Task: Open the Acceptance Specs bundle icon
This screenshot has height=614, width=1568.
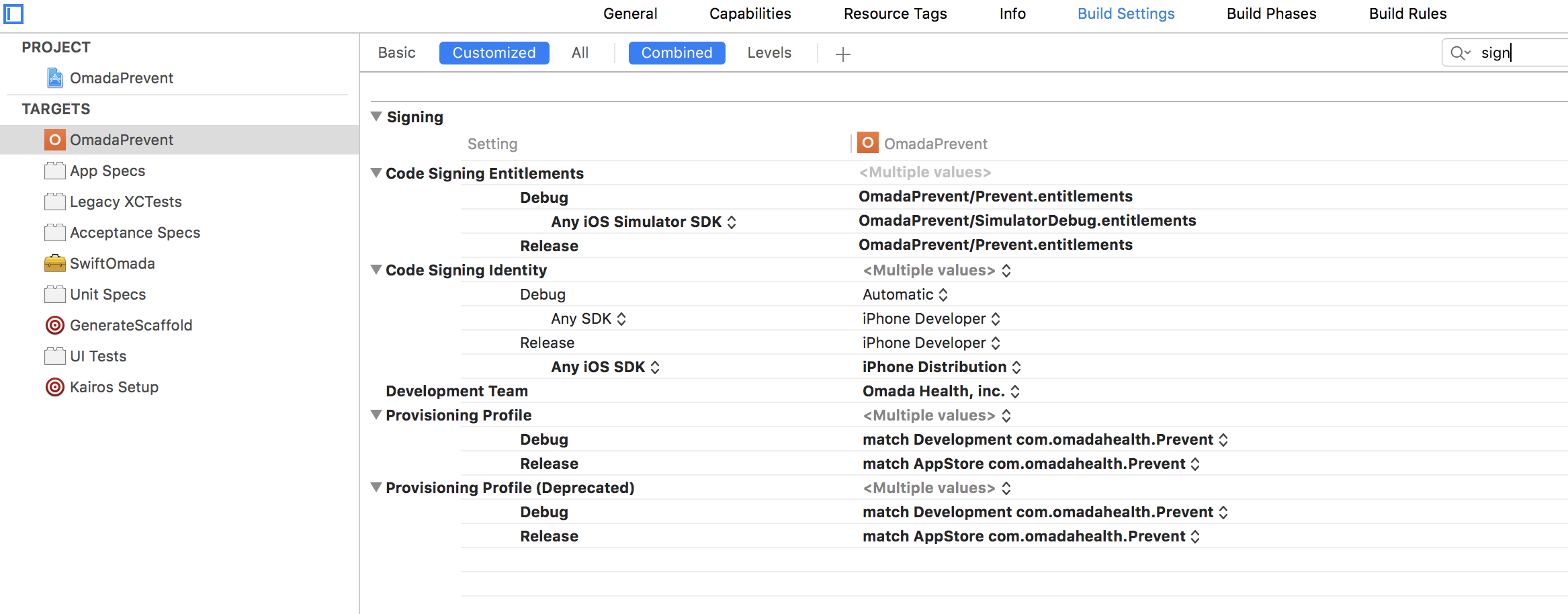Action: click(x=54, y=232)
